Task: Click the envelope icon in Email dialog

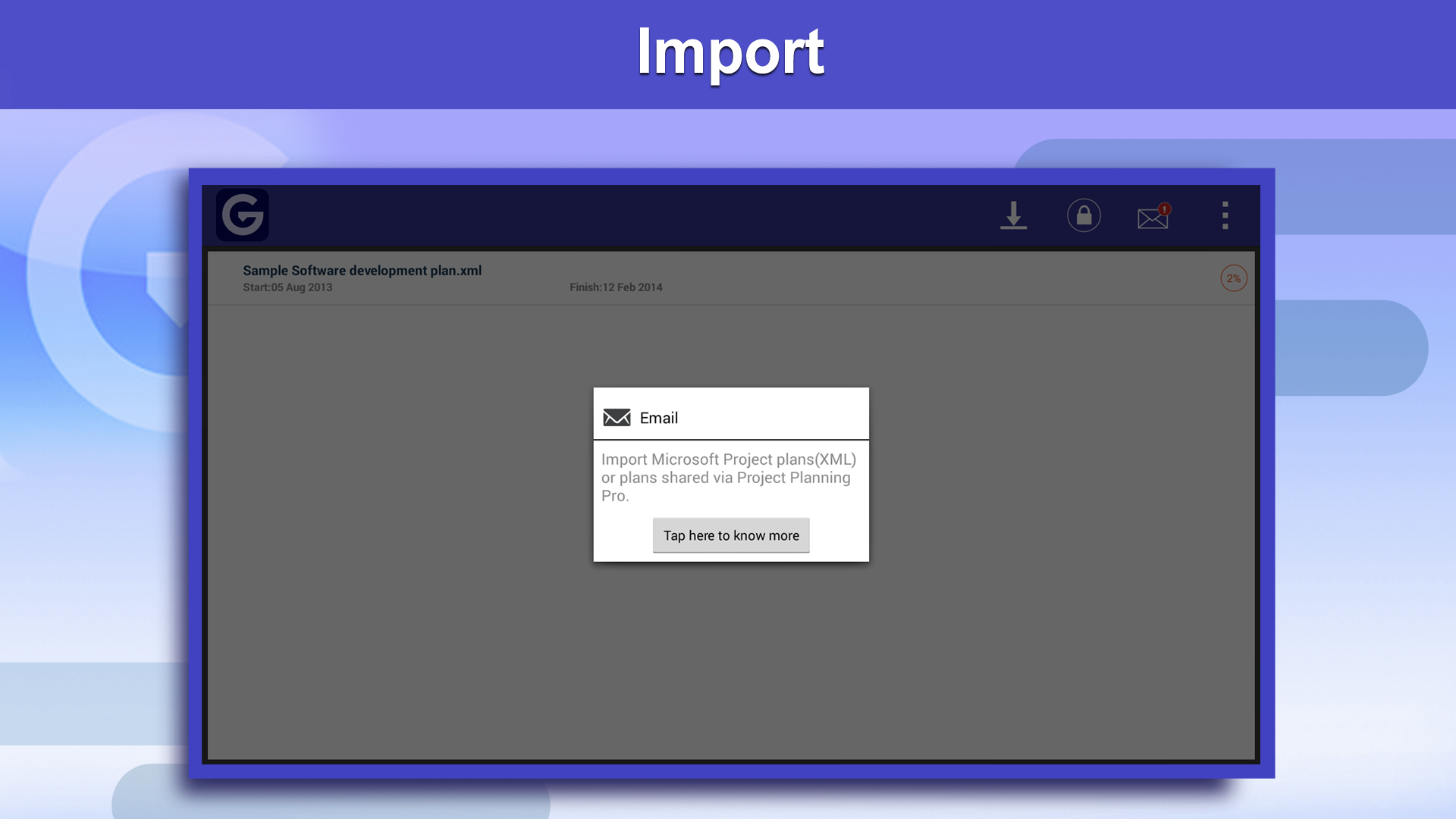Action: (617, 418)
